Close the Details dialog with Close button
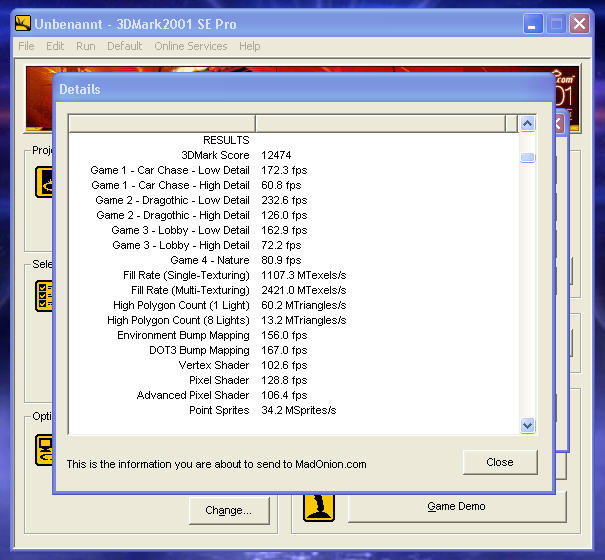The width and height of the screenshot is (605, 560). [x=500, y=462]
